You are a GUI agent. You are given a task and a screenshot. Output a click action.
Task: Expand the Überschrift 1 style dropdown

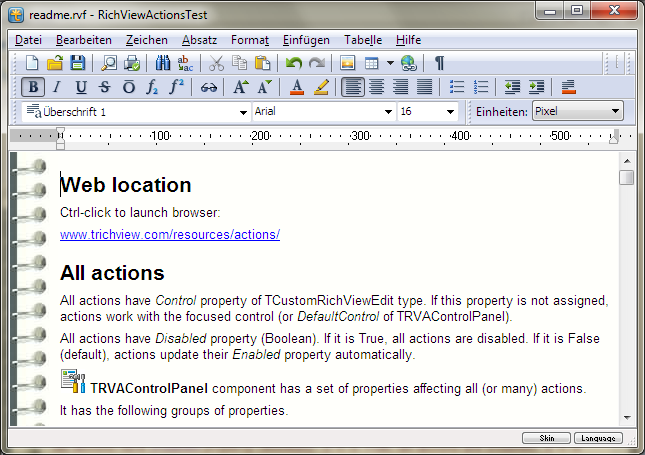[x=243, y=112]
